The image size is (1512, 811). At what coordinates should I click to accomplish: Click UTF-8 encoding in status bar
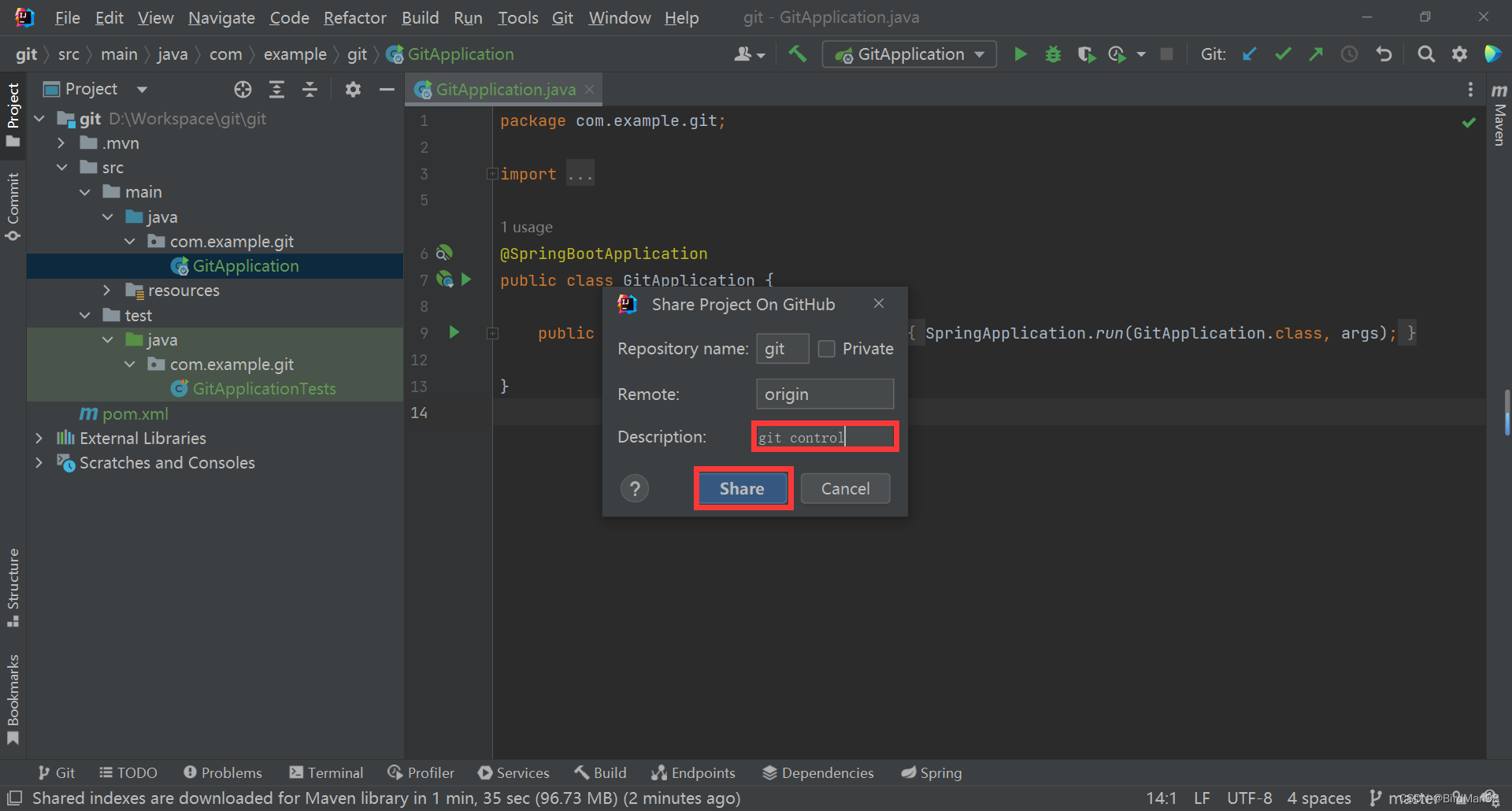coord(1250,798)
